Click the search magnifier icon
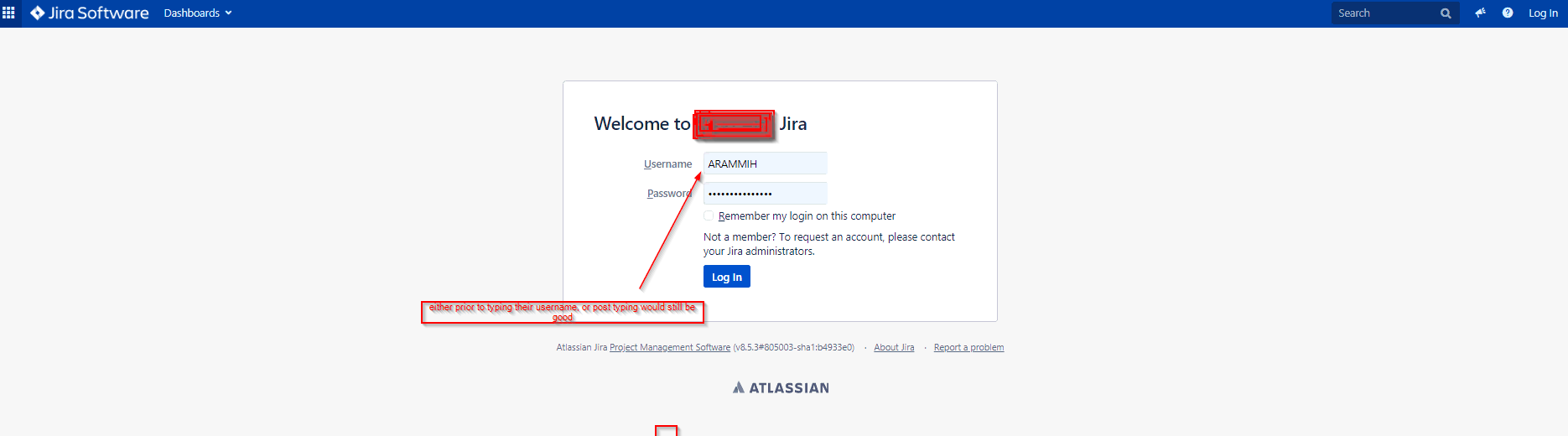1568x436 pixels. click(1446, 13)
